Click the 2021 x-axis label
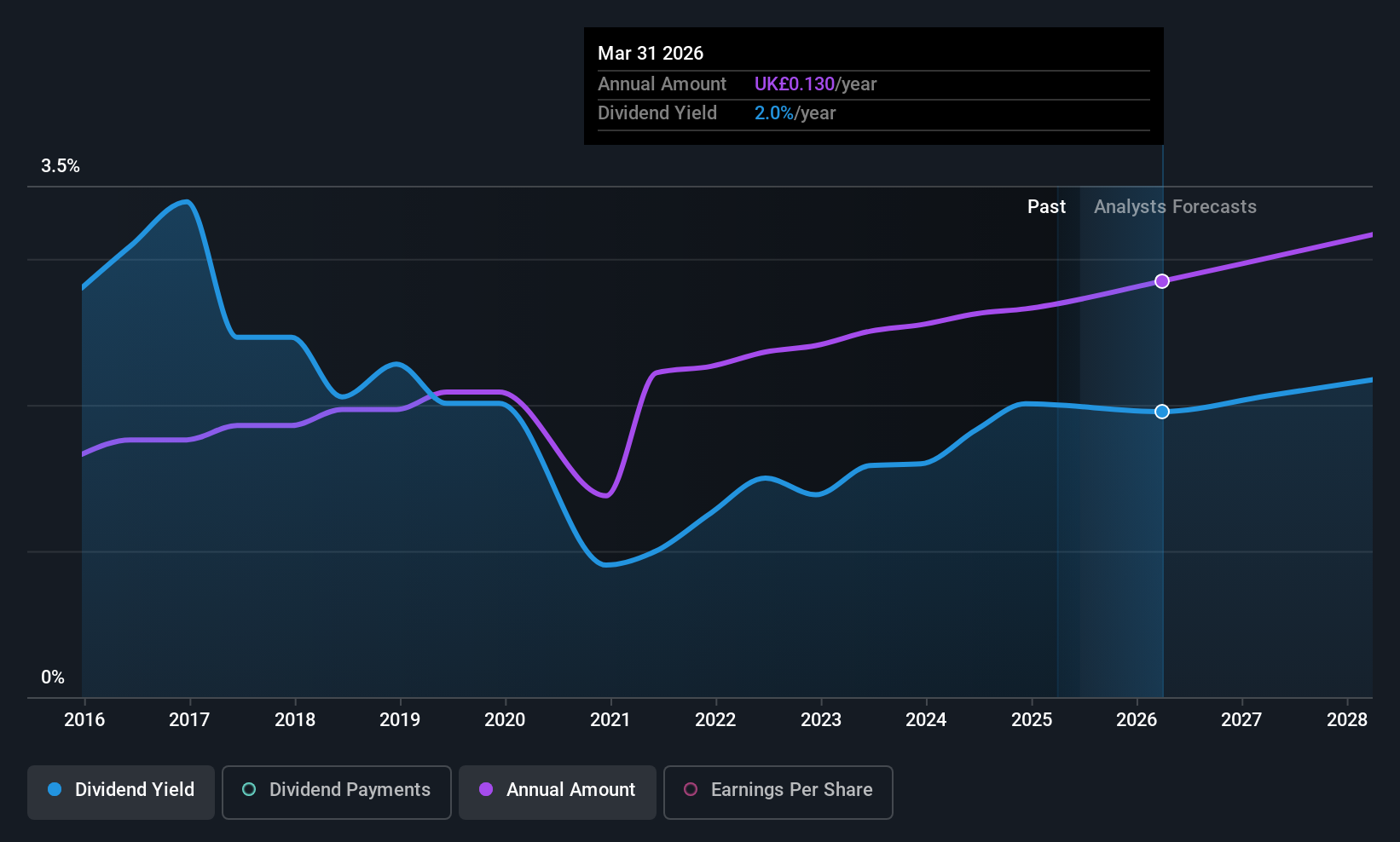 click(x=610, y=719)
